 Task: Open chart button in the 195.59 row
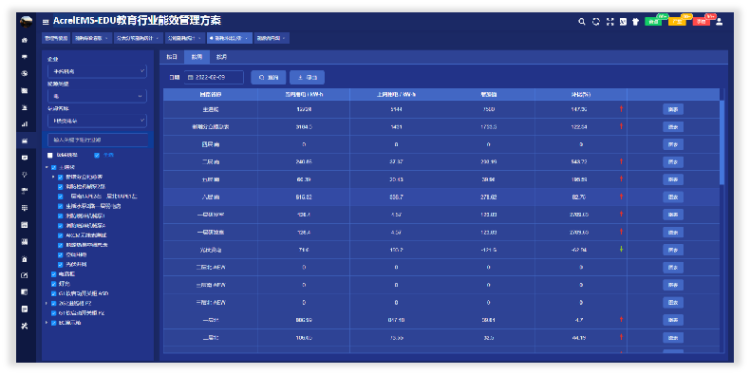coord(673,179)
